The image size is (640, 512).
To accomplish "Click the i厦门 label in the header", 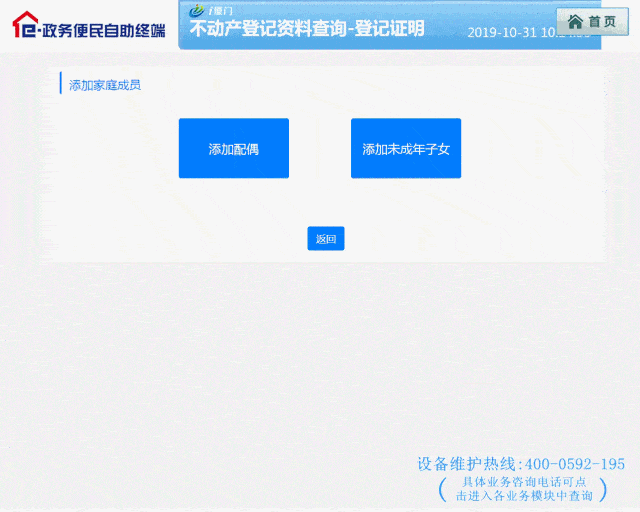I will coord(220,11).
